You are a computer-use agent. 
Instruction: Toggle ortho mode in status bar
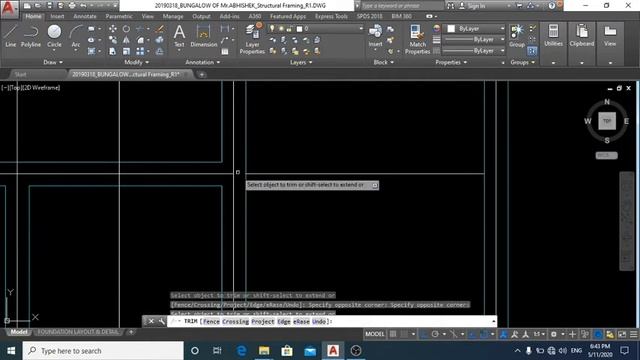pyautogui.click(x=424, y=334)
